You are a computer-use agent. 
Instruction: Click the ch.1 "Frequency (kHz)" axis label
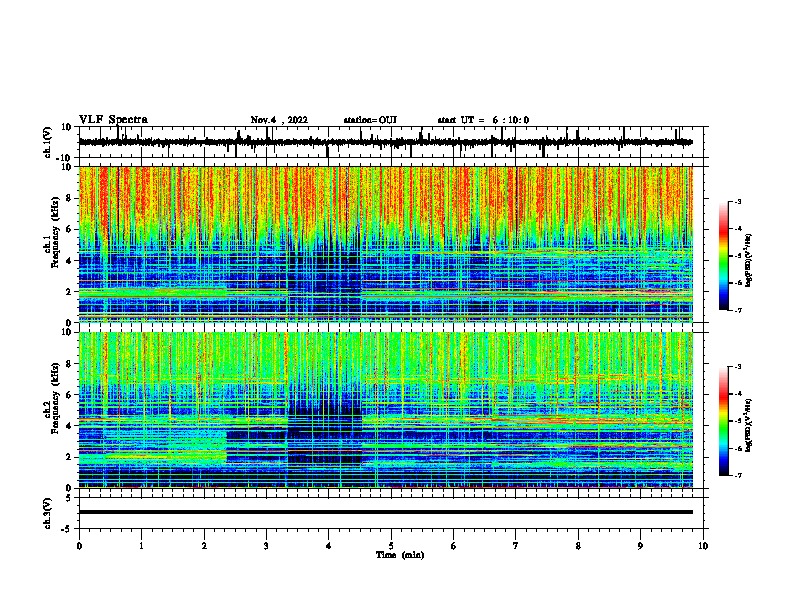pyautogui.click(x=55, y=232)
